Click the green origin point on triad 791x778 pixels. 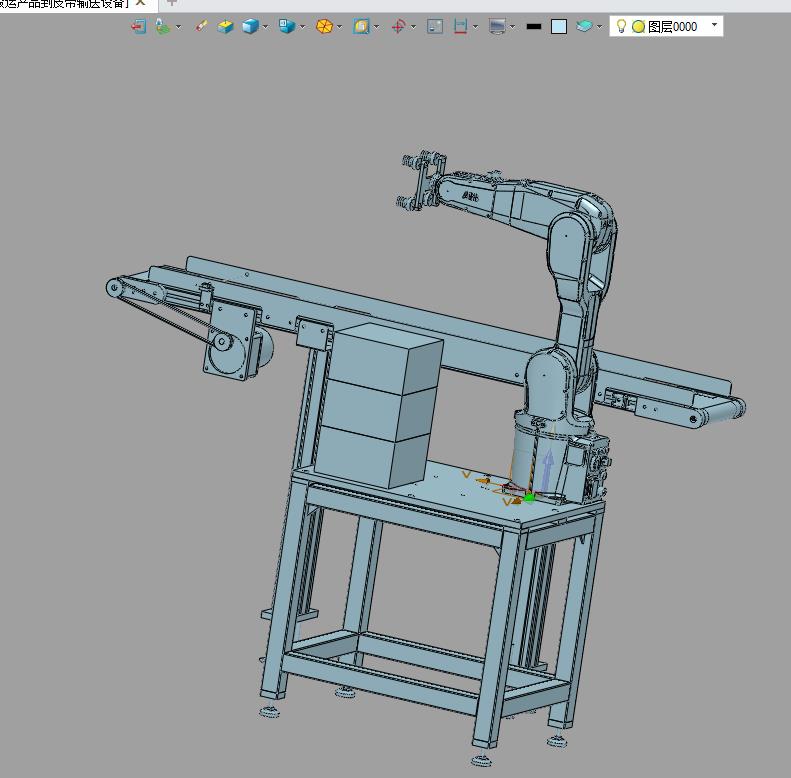529,498
